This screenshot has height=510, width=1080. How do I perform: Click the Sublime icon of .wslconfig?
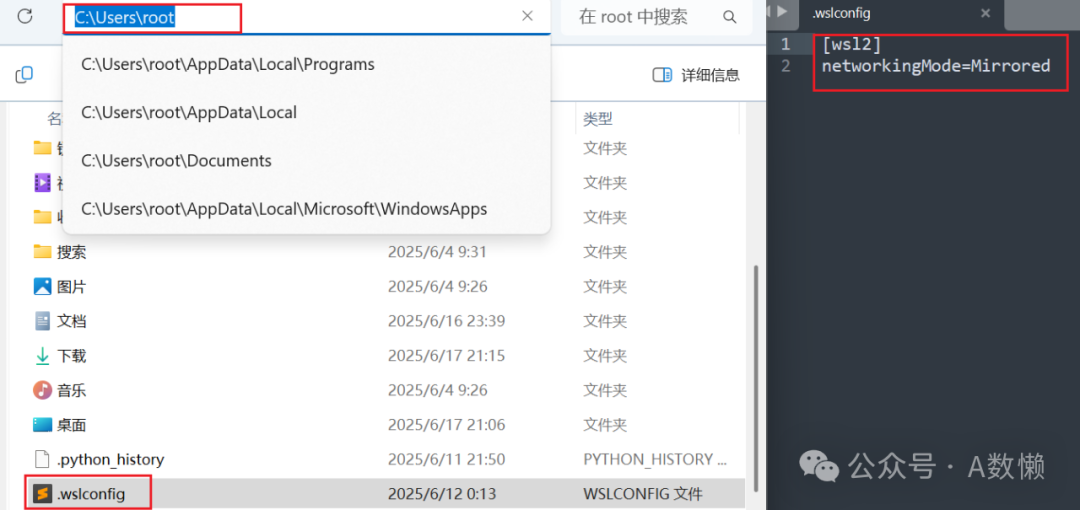pos(43,493)
